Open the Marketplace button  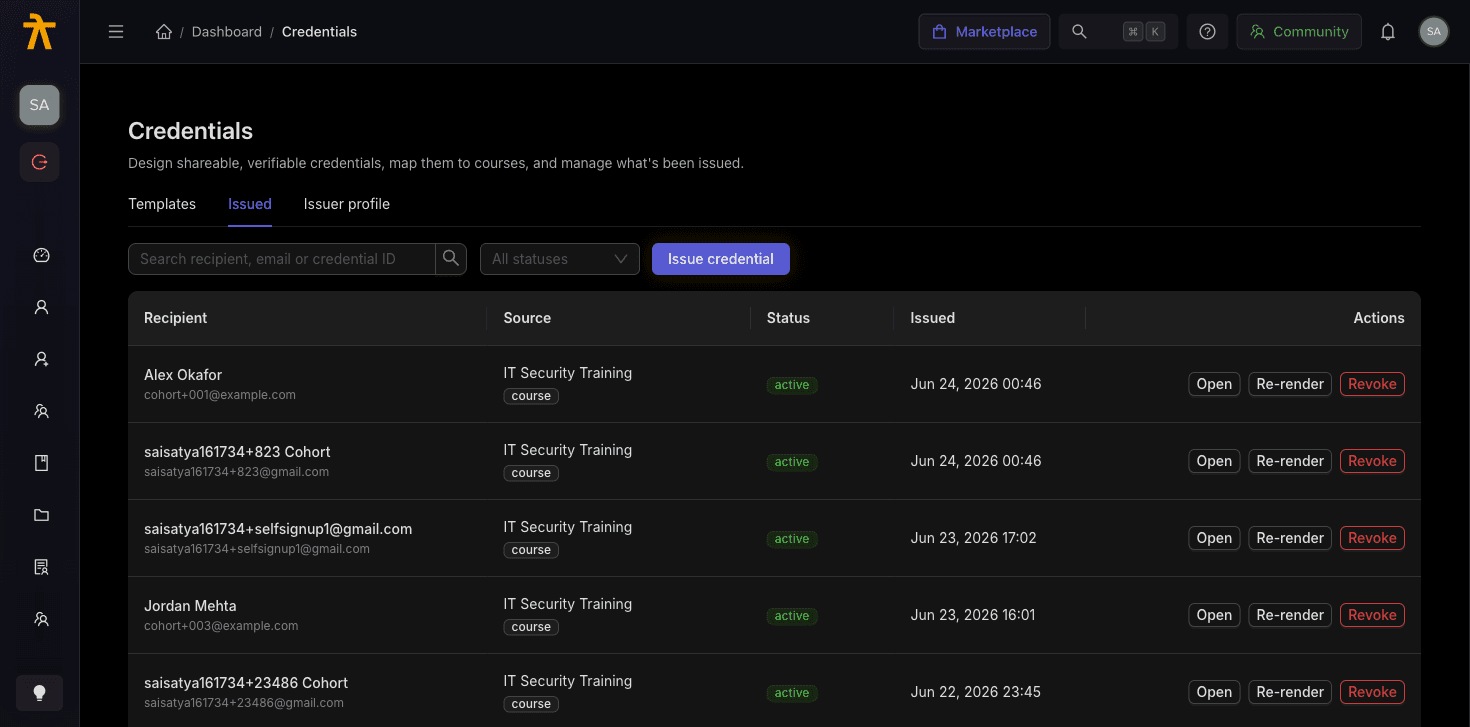(x=985, y=32)
